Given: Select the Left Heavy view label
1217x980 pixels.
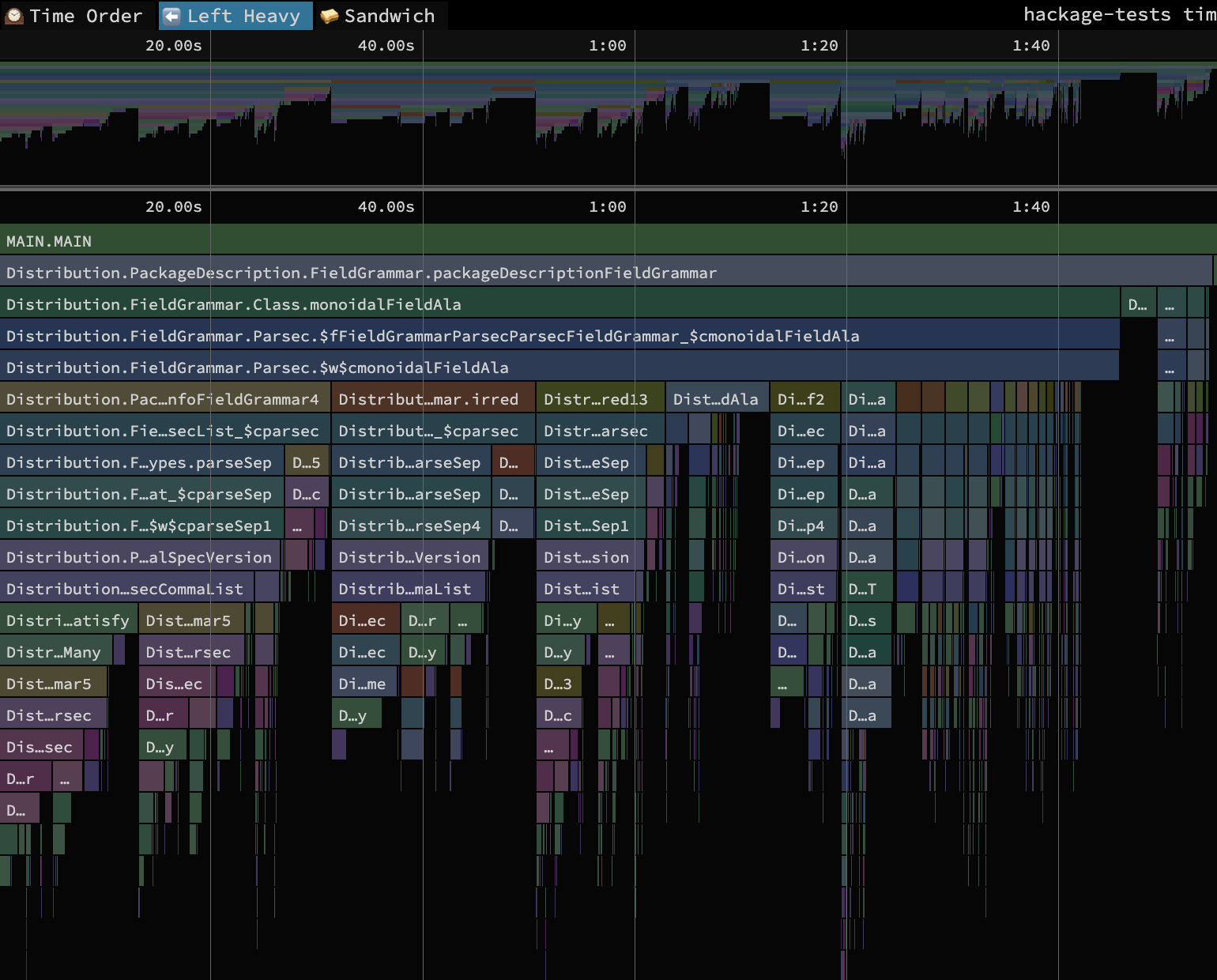Looking at the screenshot, I should [243, 16].
